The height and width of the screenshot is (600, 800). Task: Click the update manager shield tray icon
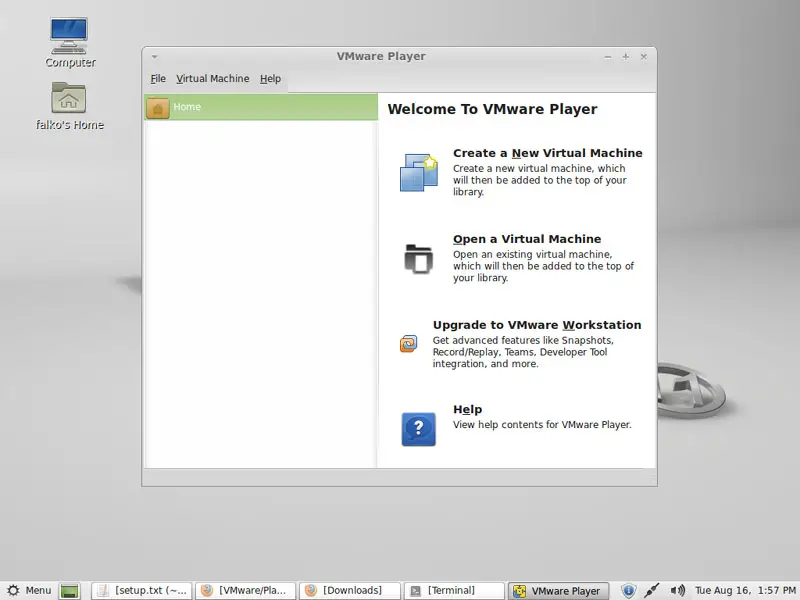coord(629,591)
